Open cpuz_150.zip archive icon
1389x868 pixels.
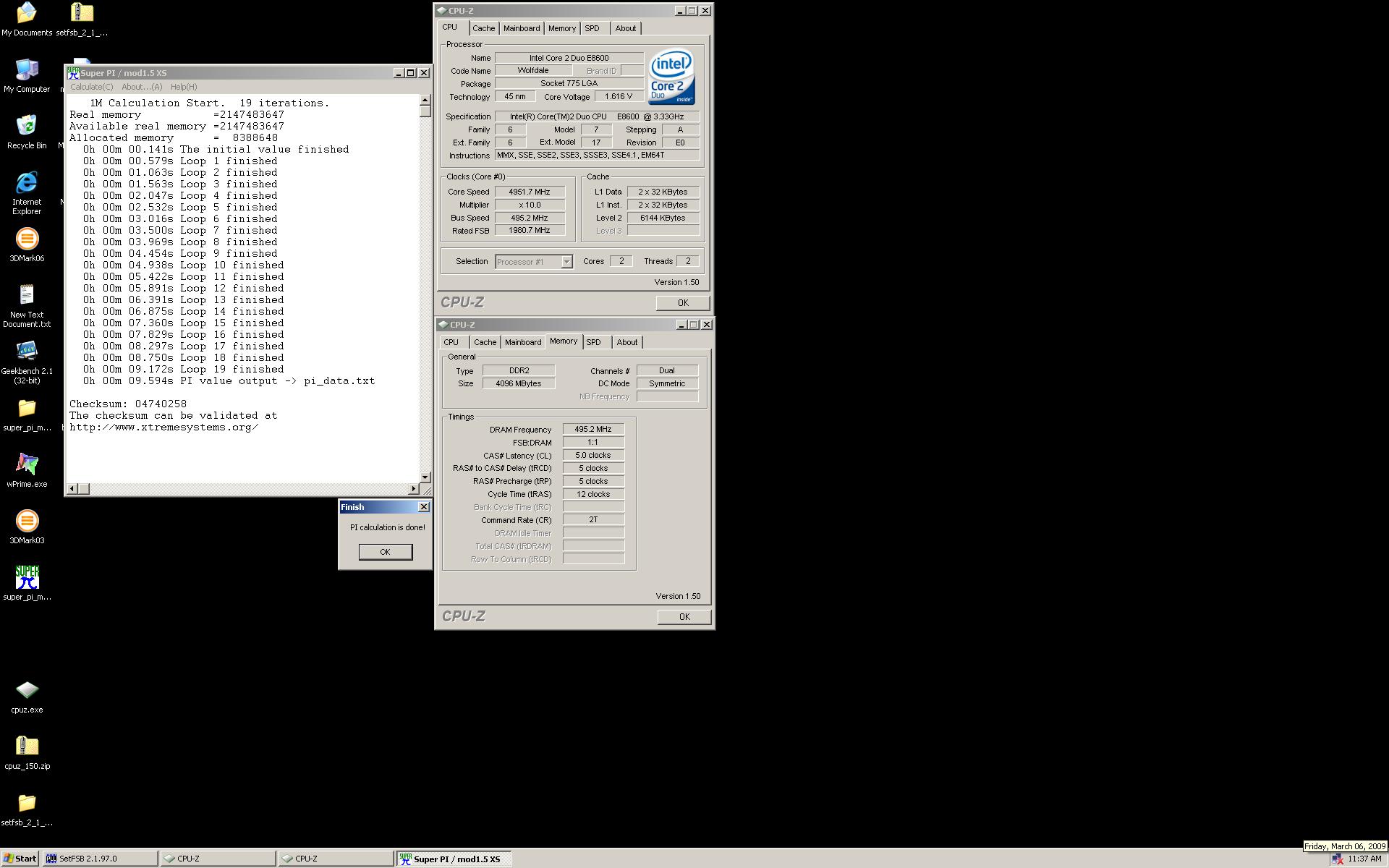tap(27, 753)
